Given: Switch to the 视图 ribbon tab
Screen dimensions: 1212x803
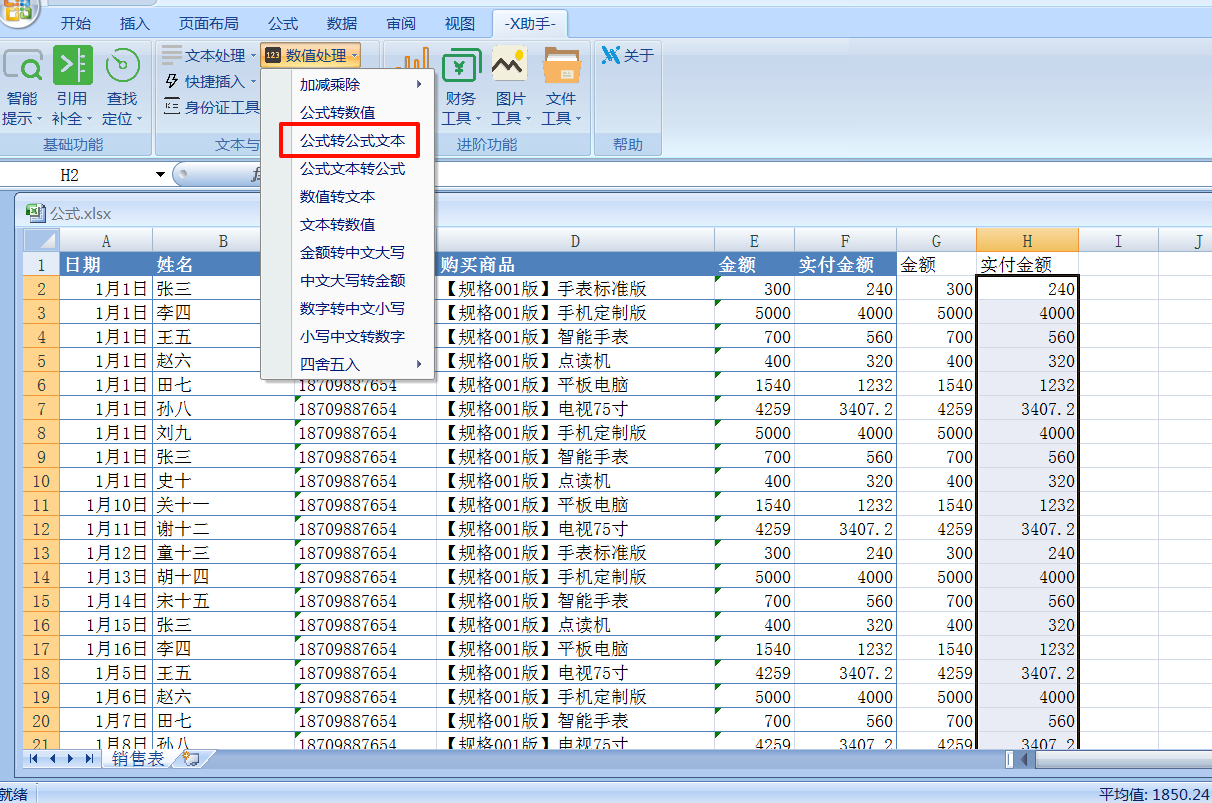Looking at the screenshot, I should click(460, 24).
